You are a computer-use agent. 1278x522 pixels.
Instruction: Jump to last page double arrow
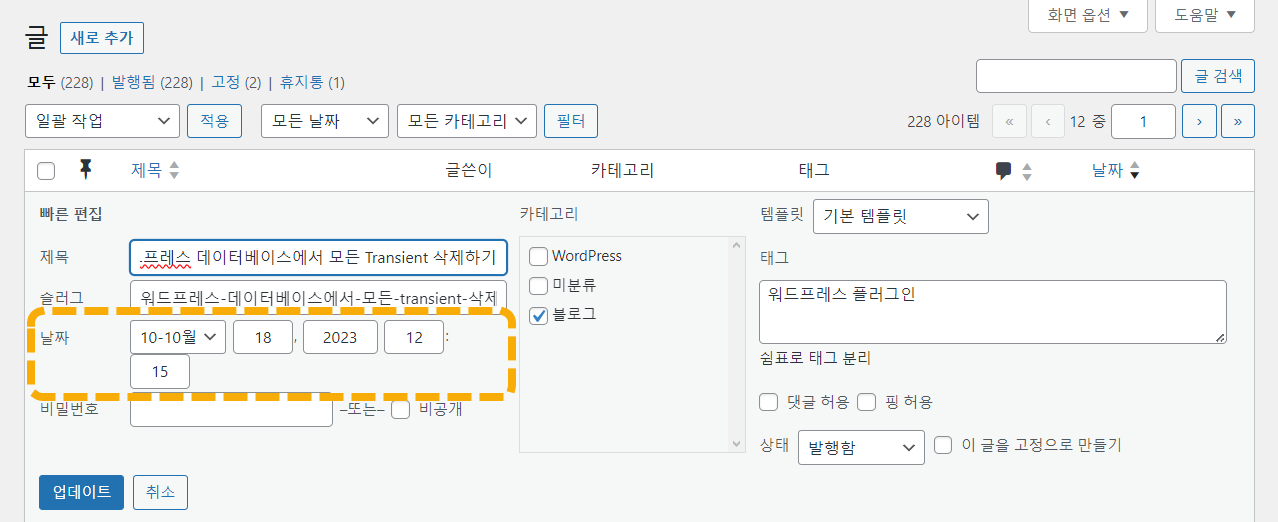[1238, 121]
